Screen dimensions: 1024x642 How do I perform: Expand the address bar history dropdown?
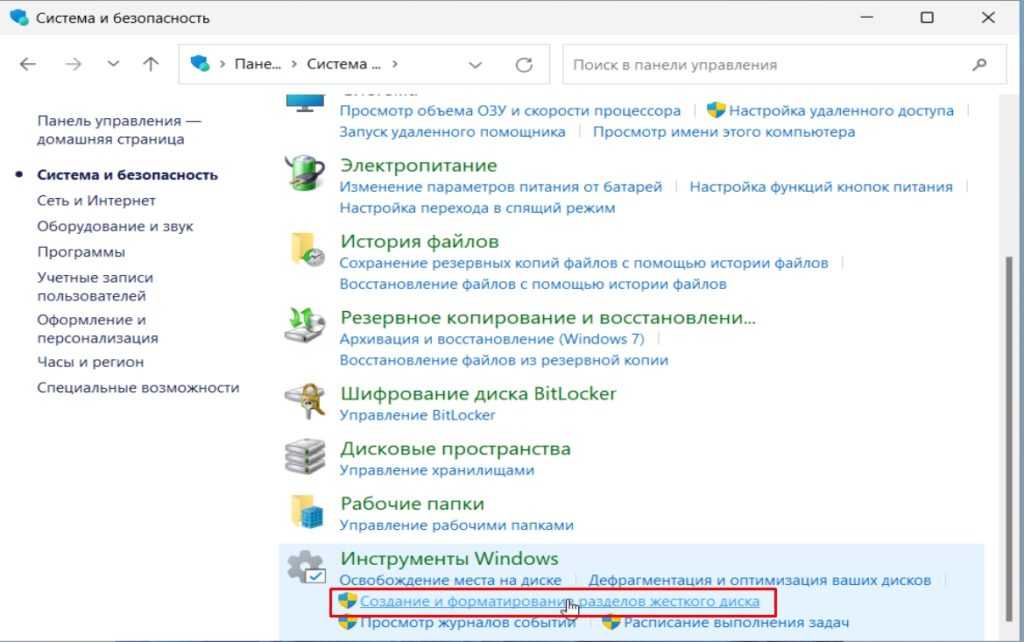click(x=476, y=64)
